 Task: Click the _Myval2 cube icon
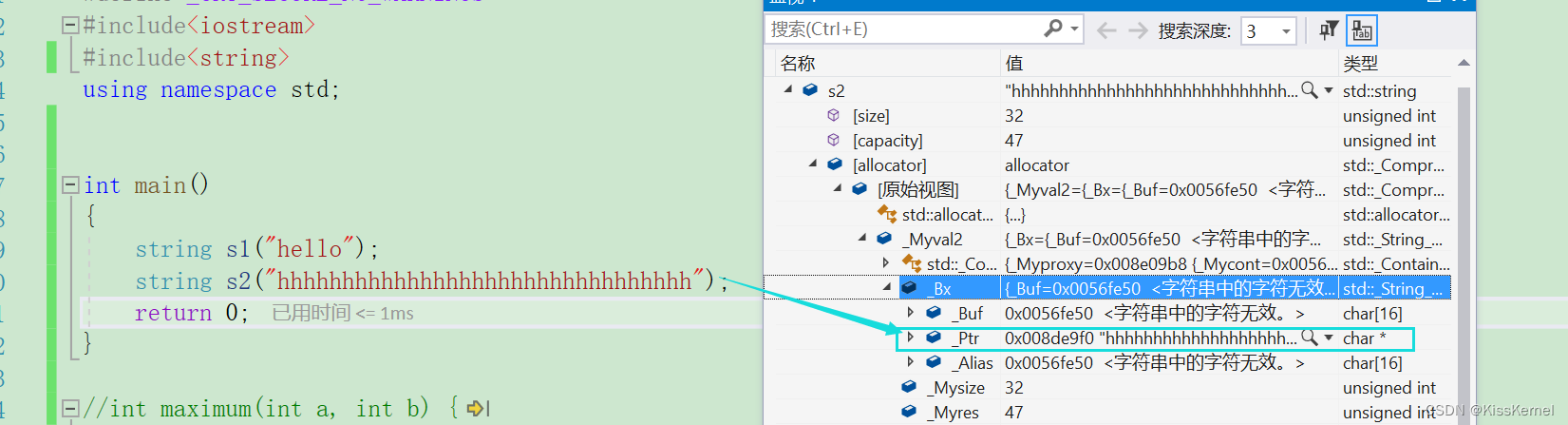[x=884, y=238]
